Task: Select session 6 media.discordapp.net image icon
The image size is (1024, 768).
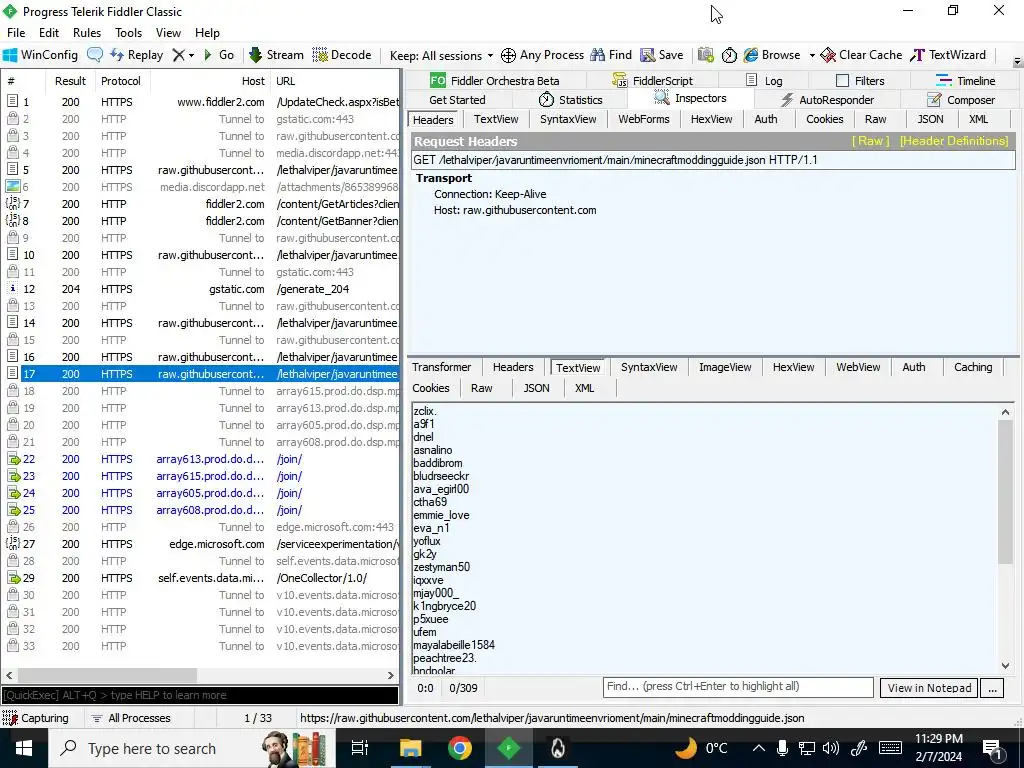Action: point(12,187)
